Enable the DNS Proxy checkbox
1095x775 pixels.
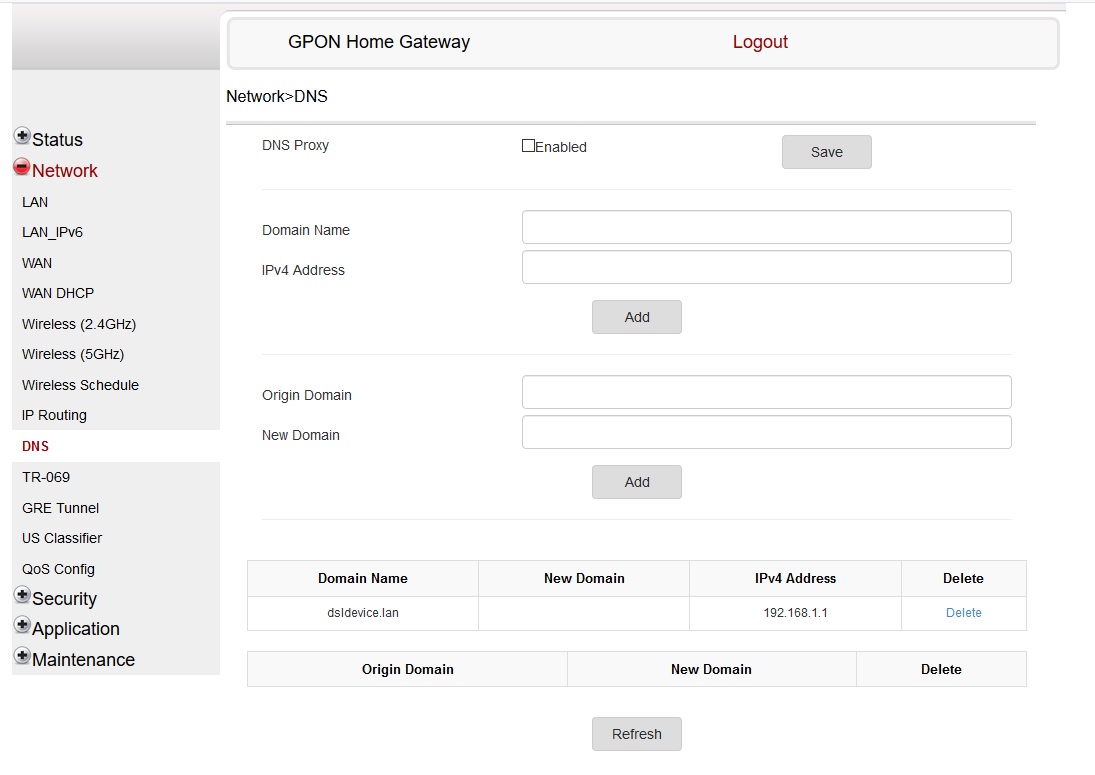[x=528, y=146]
